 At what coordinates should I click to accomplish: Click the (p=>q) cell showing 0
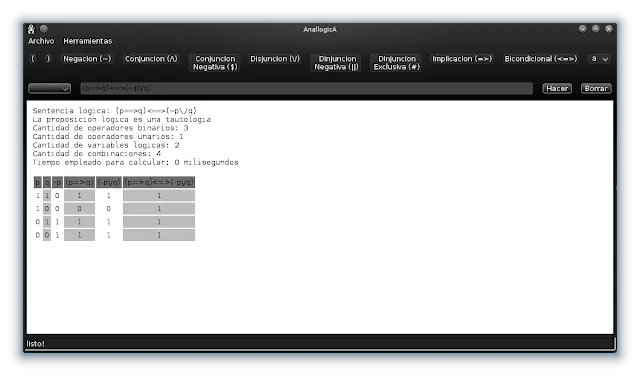coord(79,209)
